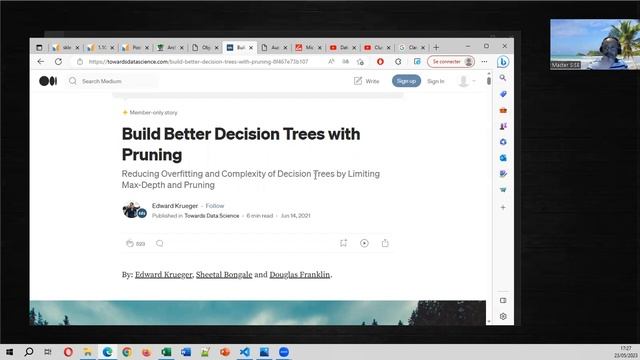Click the Edge sidebar search icon

(x=503, y=78)
